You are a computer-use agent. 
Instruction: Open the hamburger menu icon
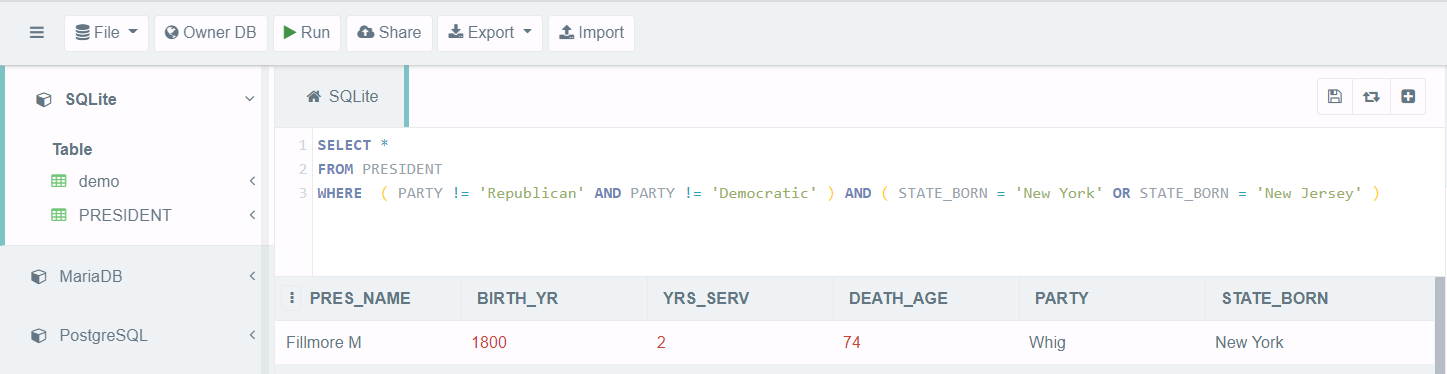coord(37,33)
